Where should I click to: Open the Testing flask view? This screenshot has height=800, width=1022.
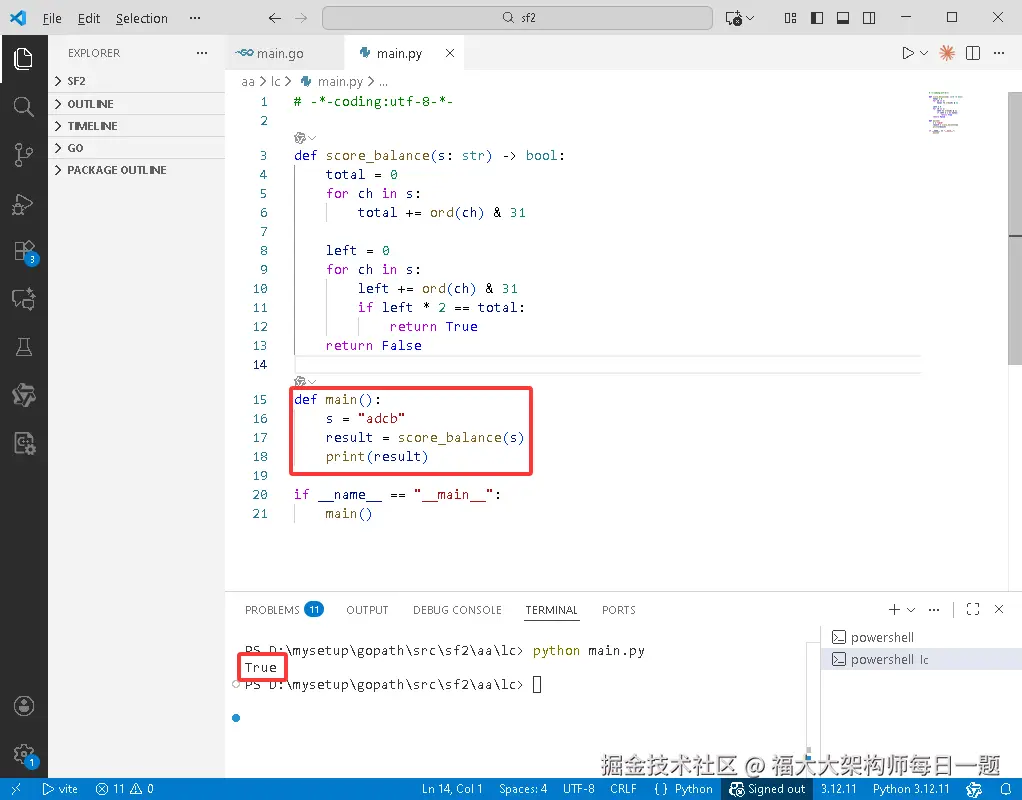[23, 347]
